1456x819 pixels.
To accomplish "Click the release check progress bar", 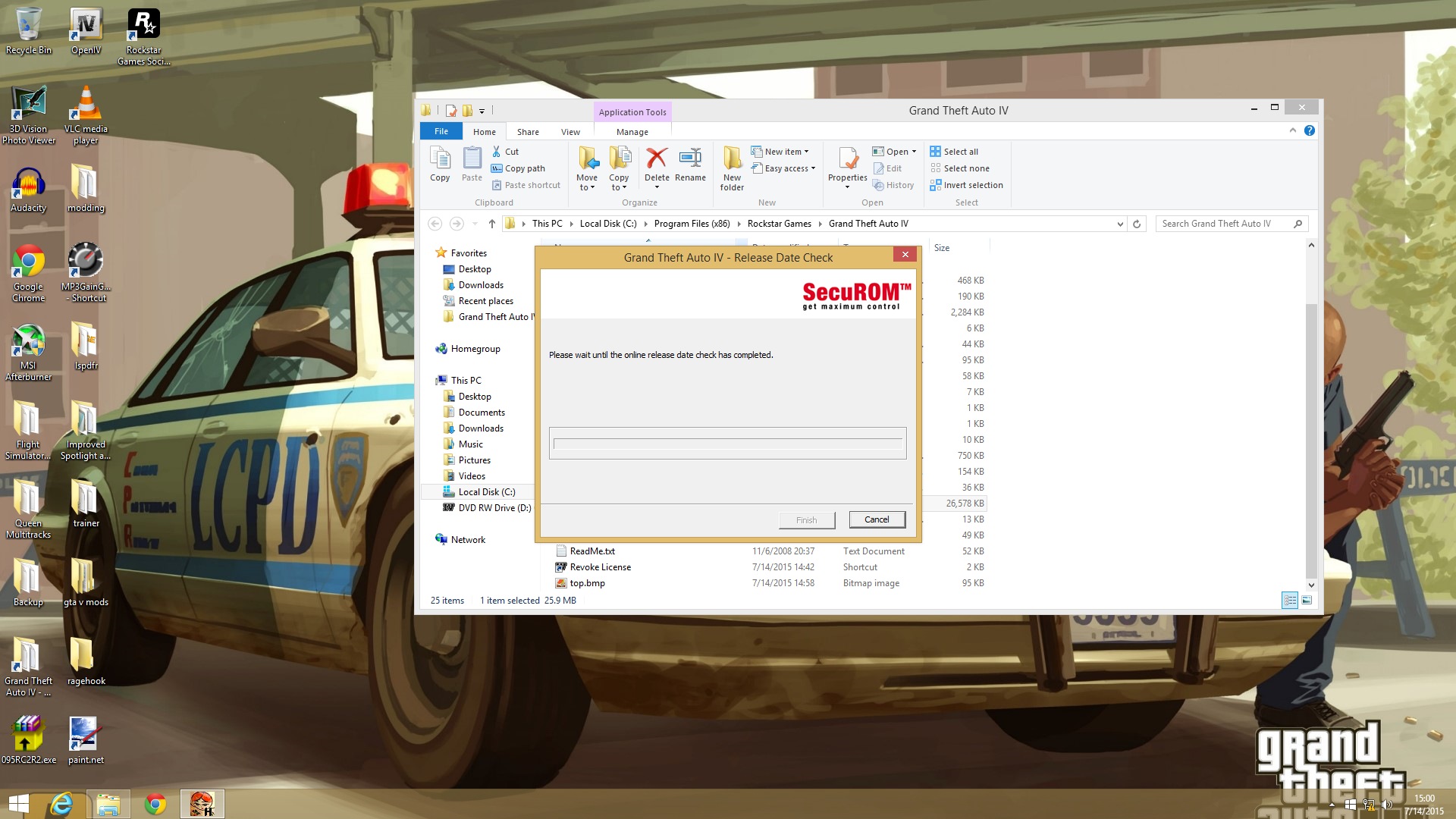I will tap(727, 444).
